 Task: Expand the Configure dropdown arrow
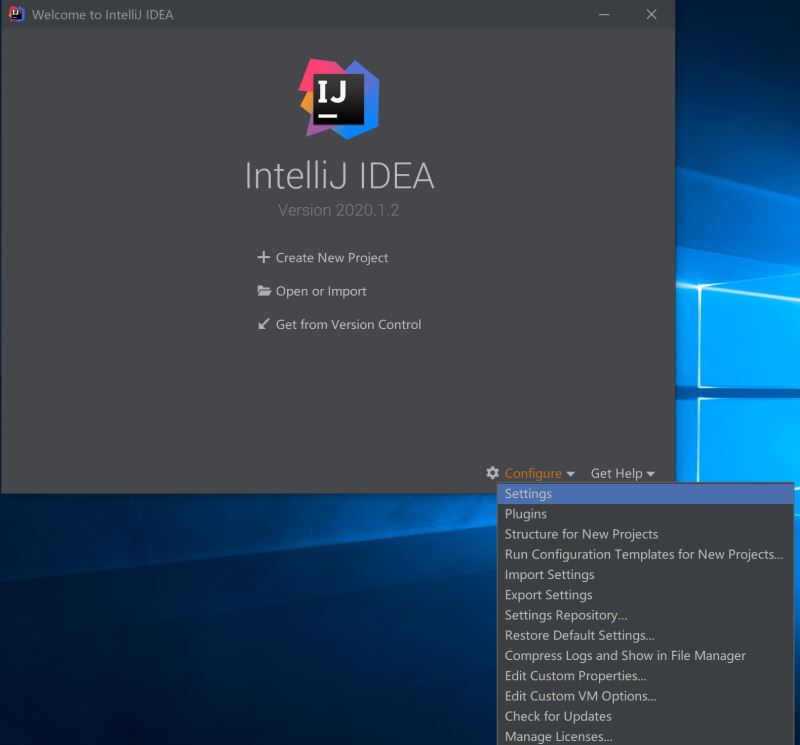[570, 474]
